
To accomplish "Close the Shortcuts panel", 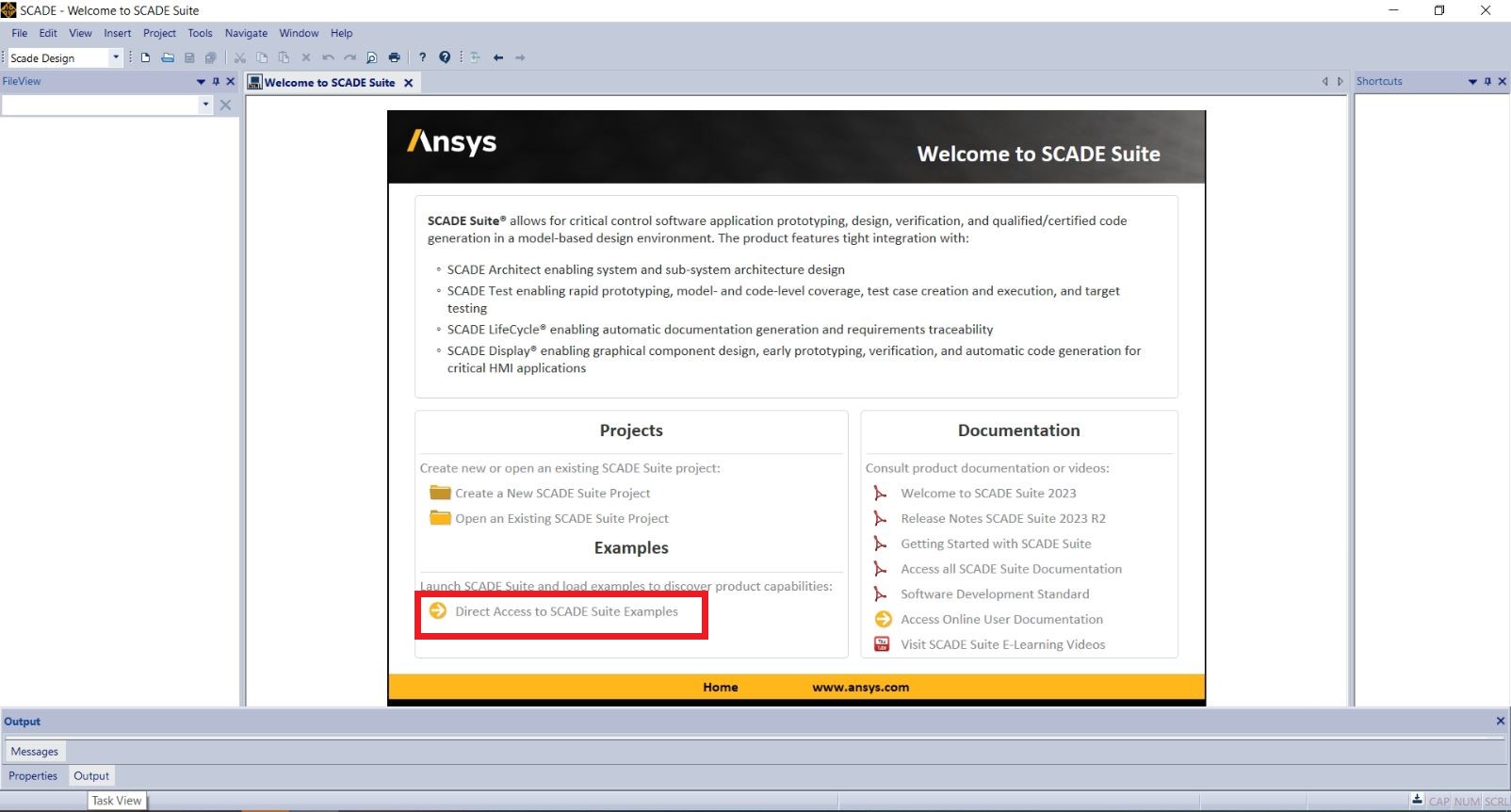I will 1502,81.
